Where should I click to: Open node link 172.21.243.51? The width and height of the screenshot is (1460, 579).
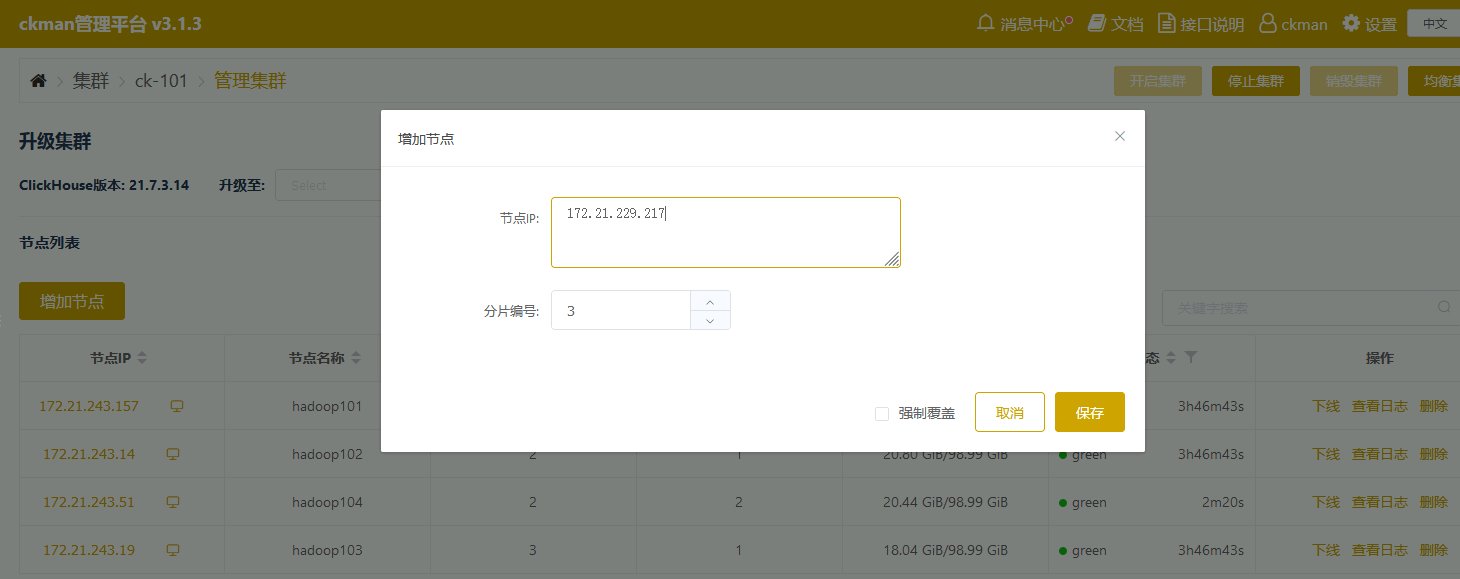tap(89, 502)
